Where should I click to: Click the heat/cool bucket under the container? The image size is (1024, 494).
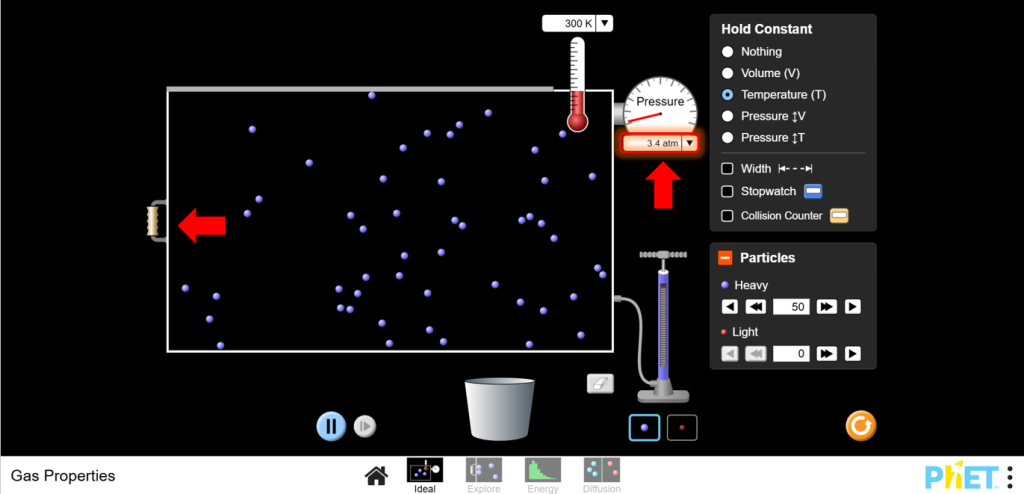click(500, 408)
